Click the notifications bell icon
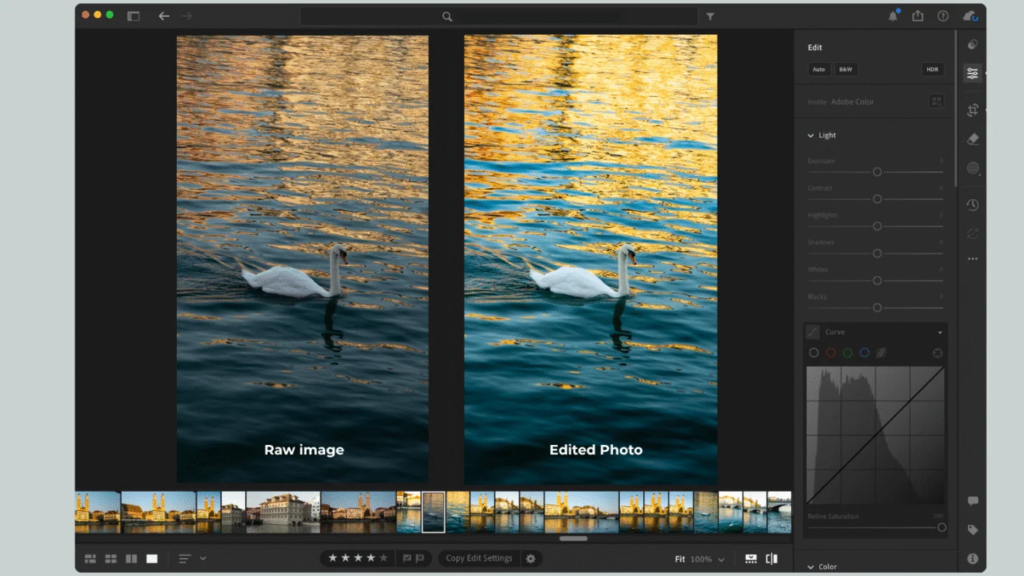Image resolution: width=1024 pixels, height=576 pixels. pos(893,16)
